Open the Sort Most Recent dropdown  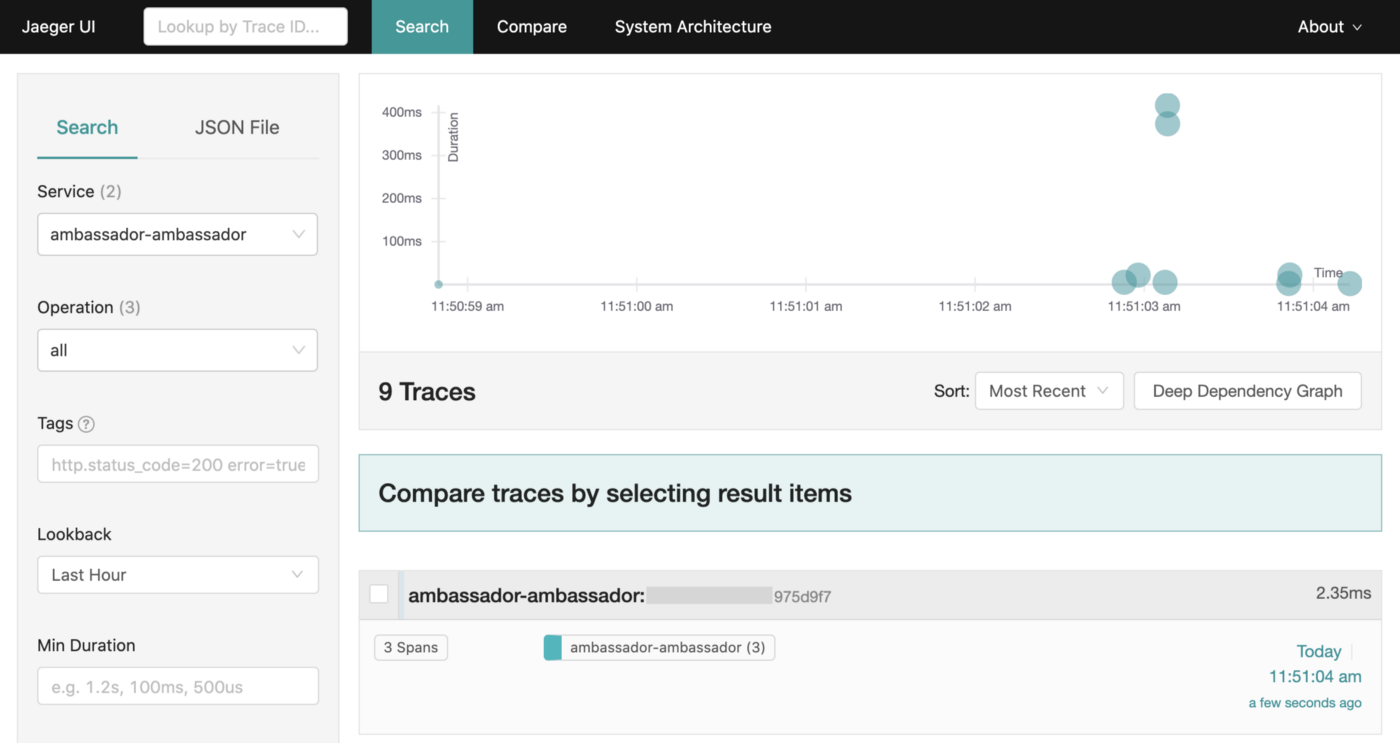(x=1048, y=391)
